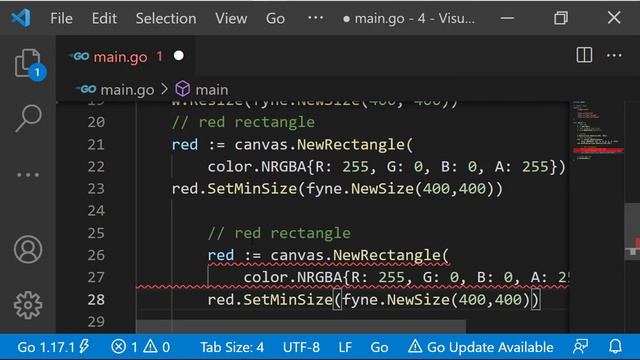The width and height of the screenshot is (640, 360).
Task: Split the editor to the right
Action: pyautogui.click(x=584, y=55)
